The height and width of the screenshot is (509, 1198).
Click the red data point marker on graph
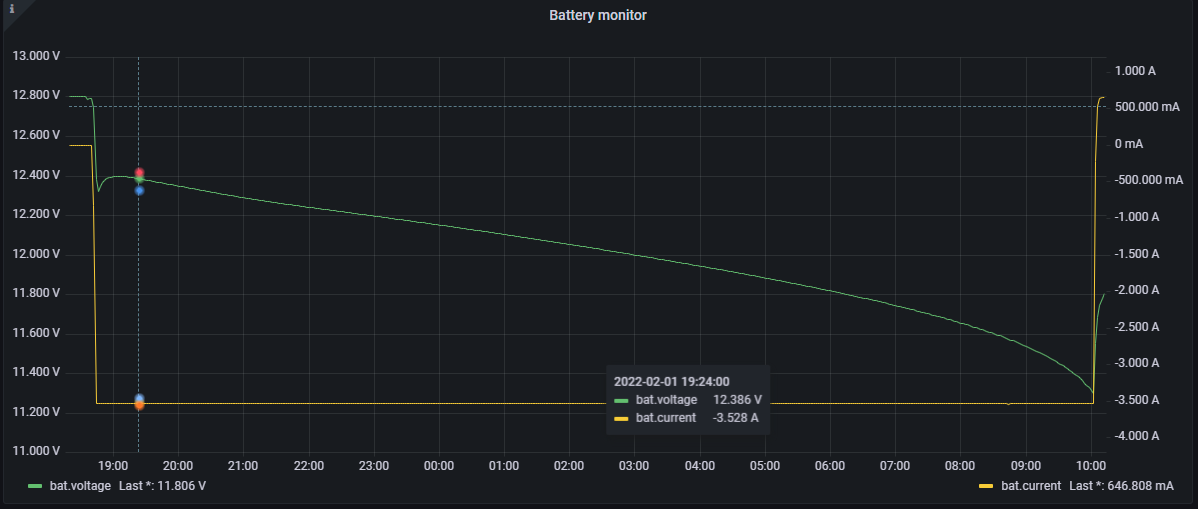pyautogui.click(x=139, y=173)
